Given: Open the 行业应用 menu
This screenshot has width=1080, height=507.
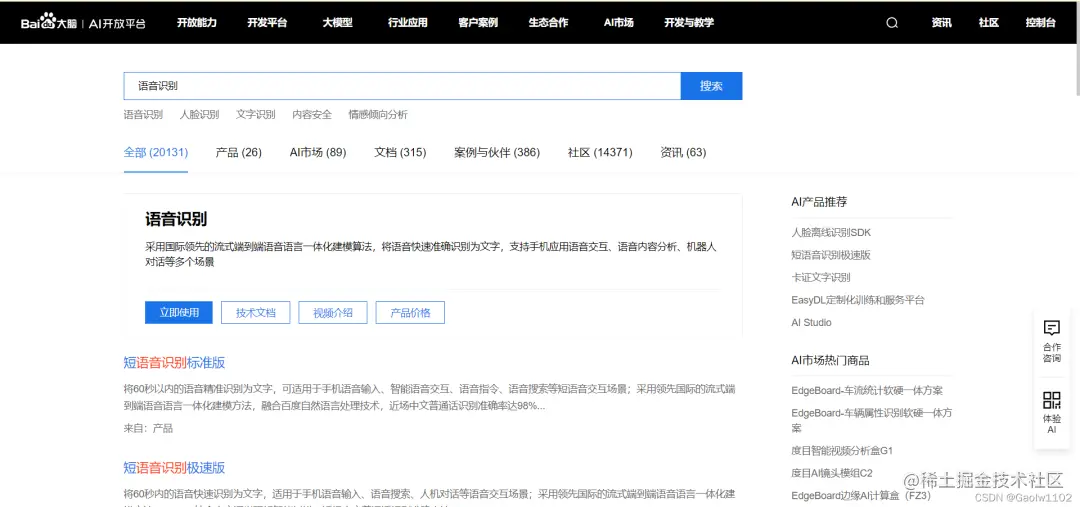Looking at the screenshot, I should (x=408, y=23).
